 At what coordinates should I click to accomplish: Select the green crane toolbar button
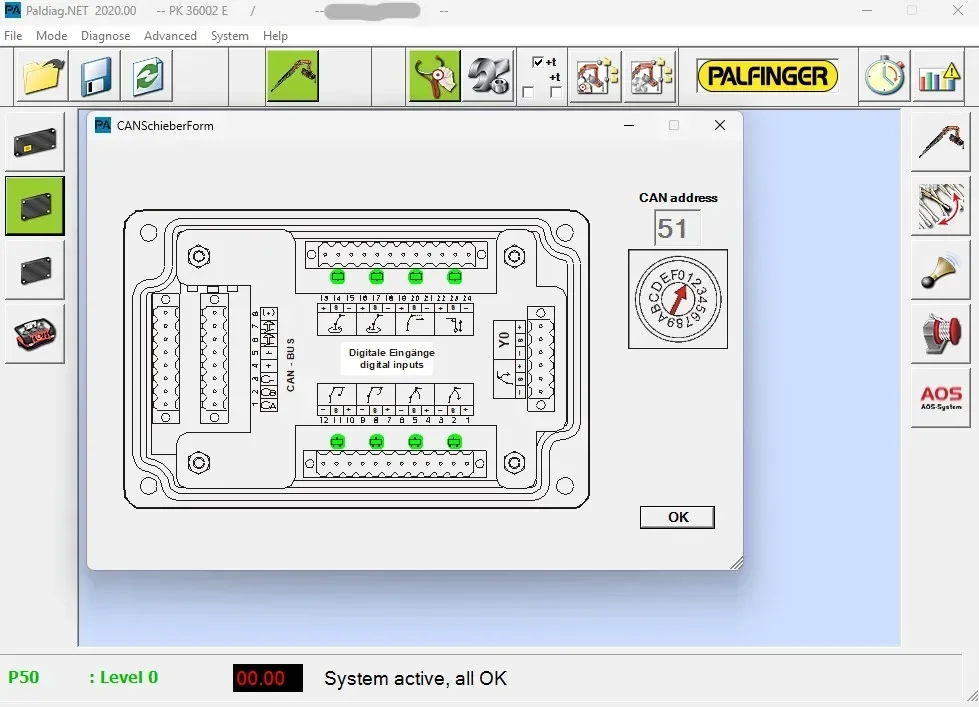point(293,76)
